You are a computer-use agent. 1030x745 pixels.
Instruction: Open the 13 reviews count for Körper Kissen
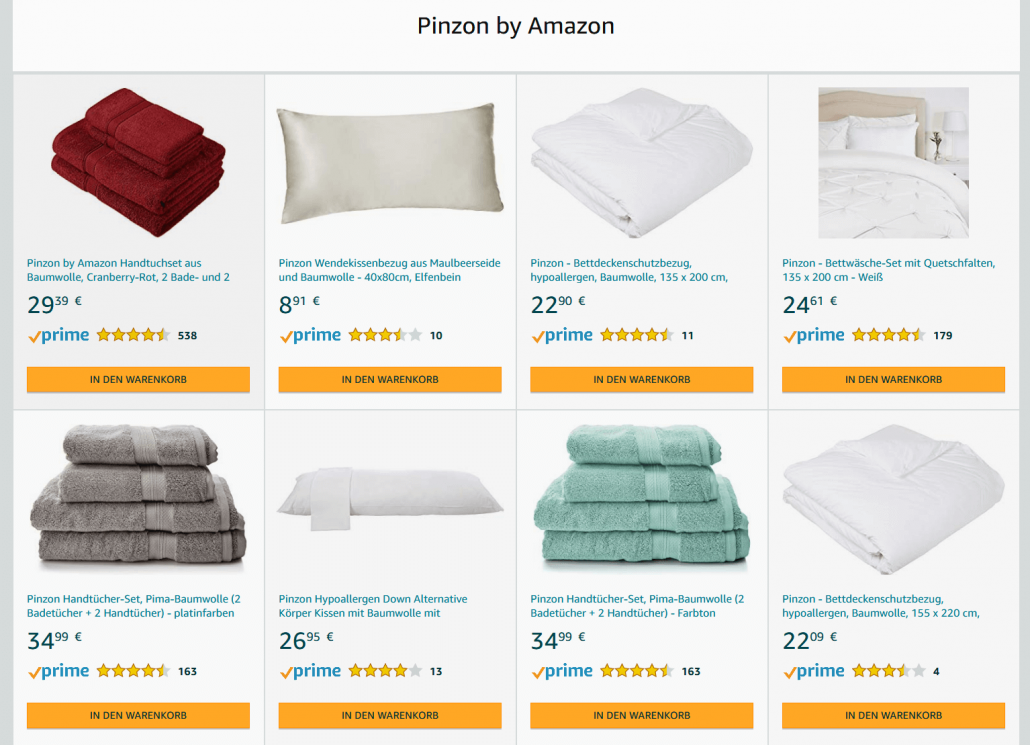(x=436, y=672)
